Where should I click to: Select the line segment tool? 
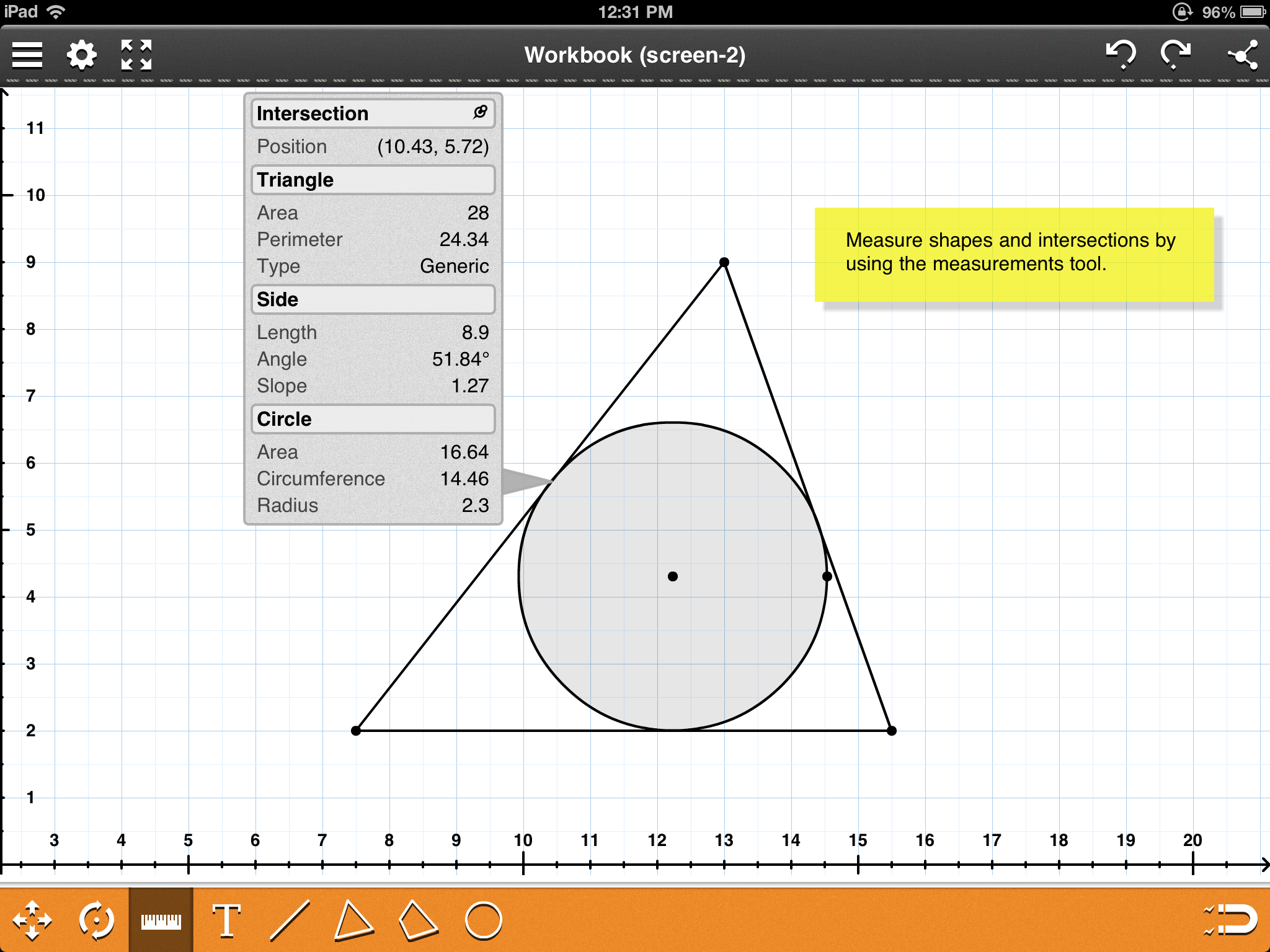[x=290, y=920]
